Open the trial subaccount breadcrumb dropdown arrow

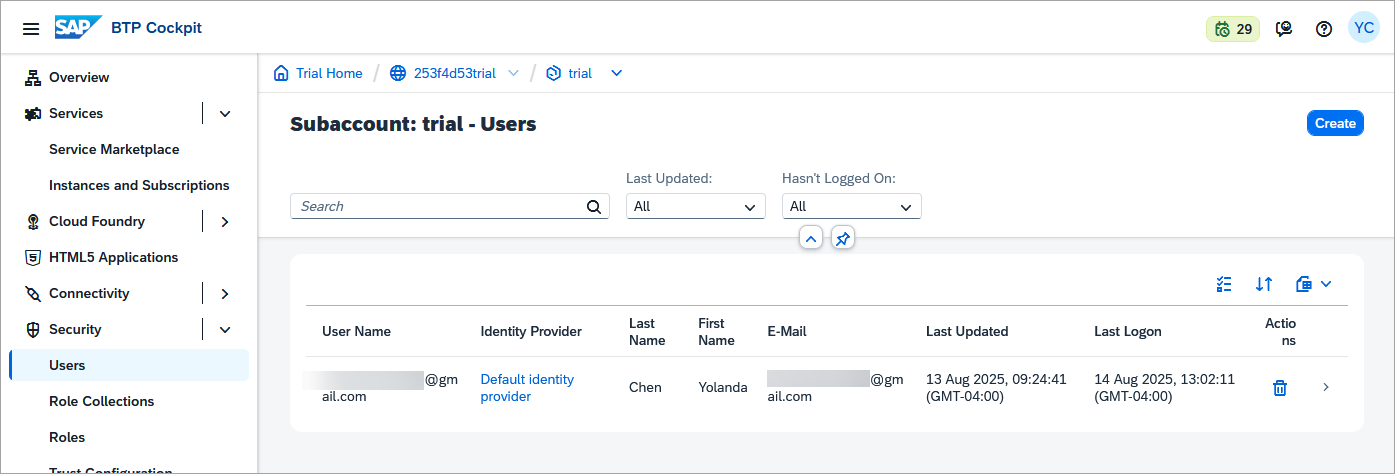point(616,73)
